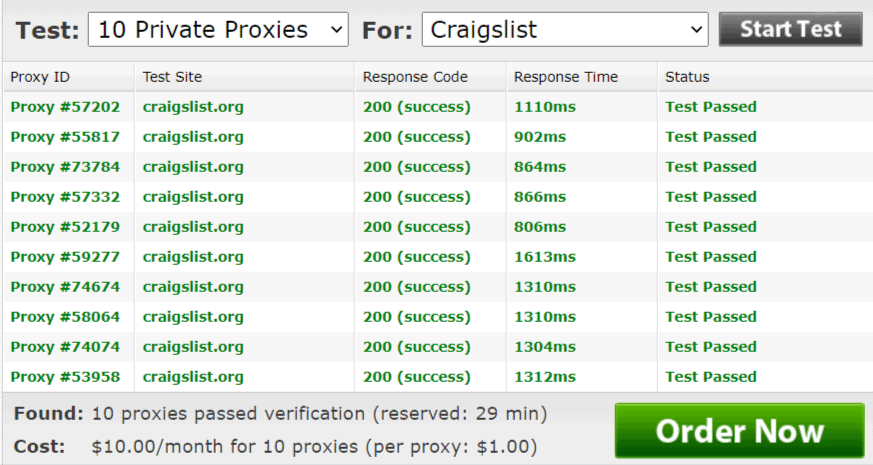Click the 'For:' label
This screenshot has width=873, height=465.
pyautogui.click(x=388, y=30)
